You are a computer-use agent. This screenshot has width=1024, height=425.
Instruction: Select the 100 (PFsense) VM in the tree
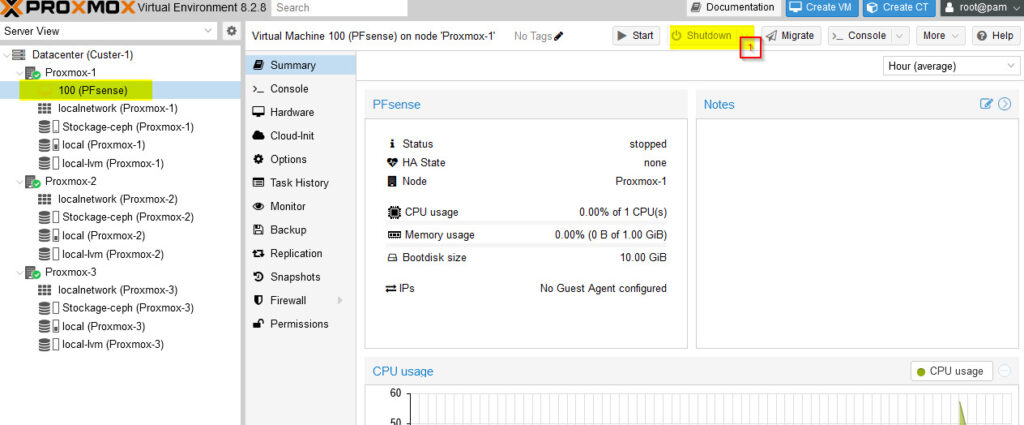pyautogui.click(x=120, y=90)
